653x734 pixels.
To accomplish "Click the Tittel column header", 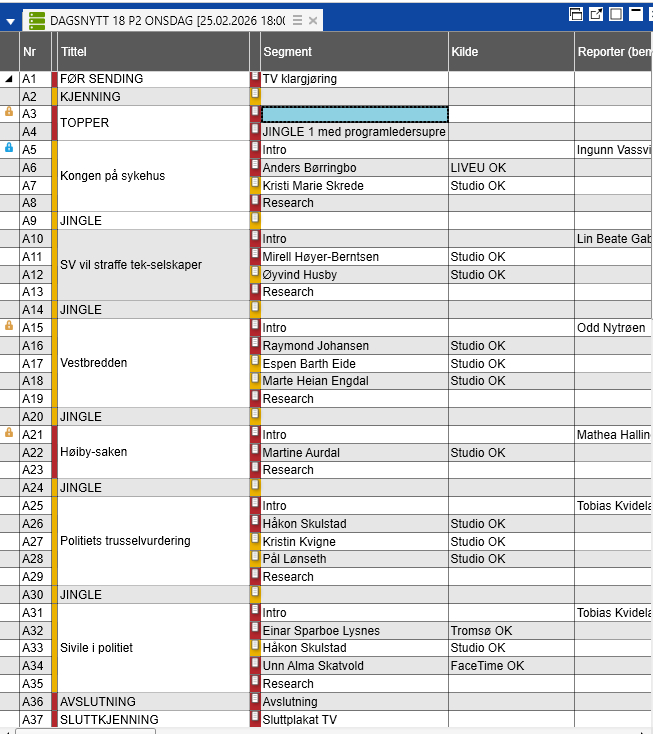I will click(x=150, y=51).
